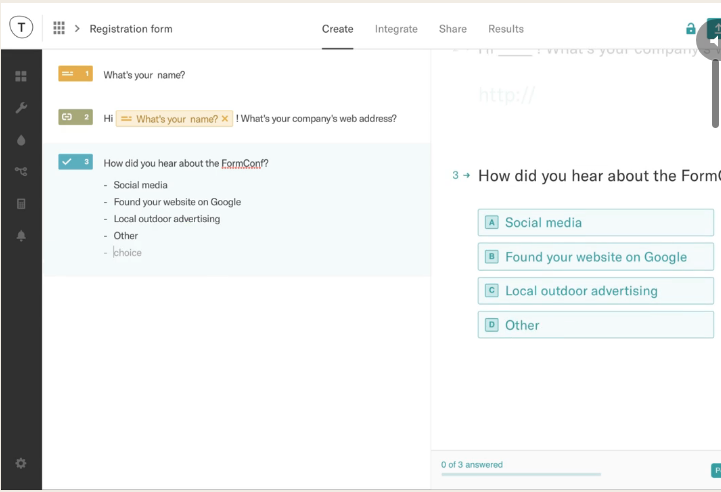Open the Share tab

(x=452, y=29)
